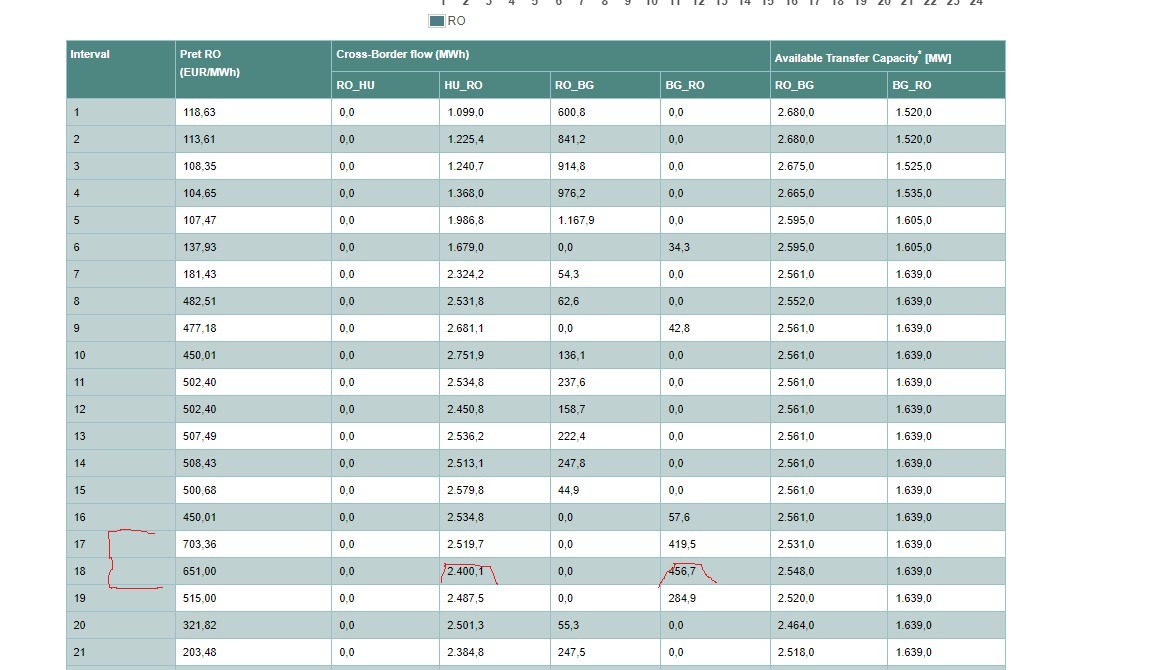The width and height of the screenshot is (1152, 670).
Task: Click RO_BG value 247,8
Action: (x=572, y=464)
